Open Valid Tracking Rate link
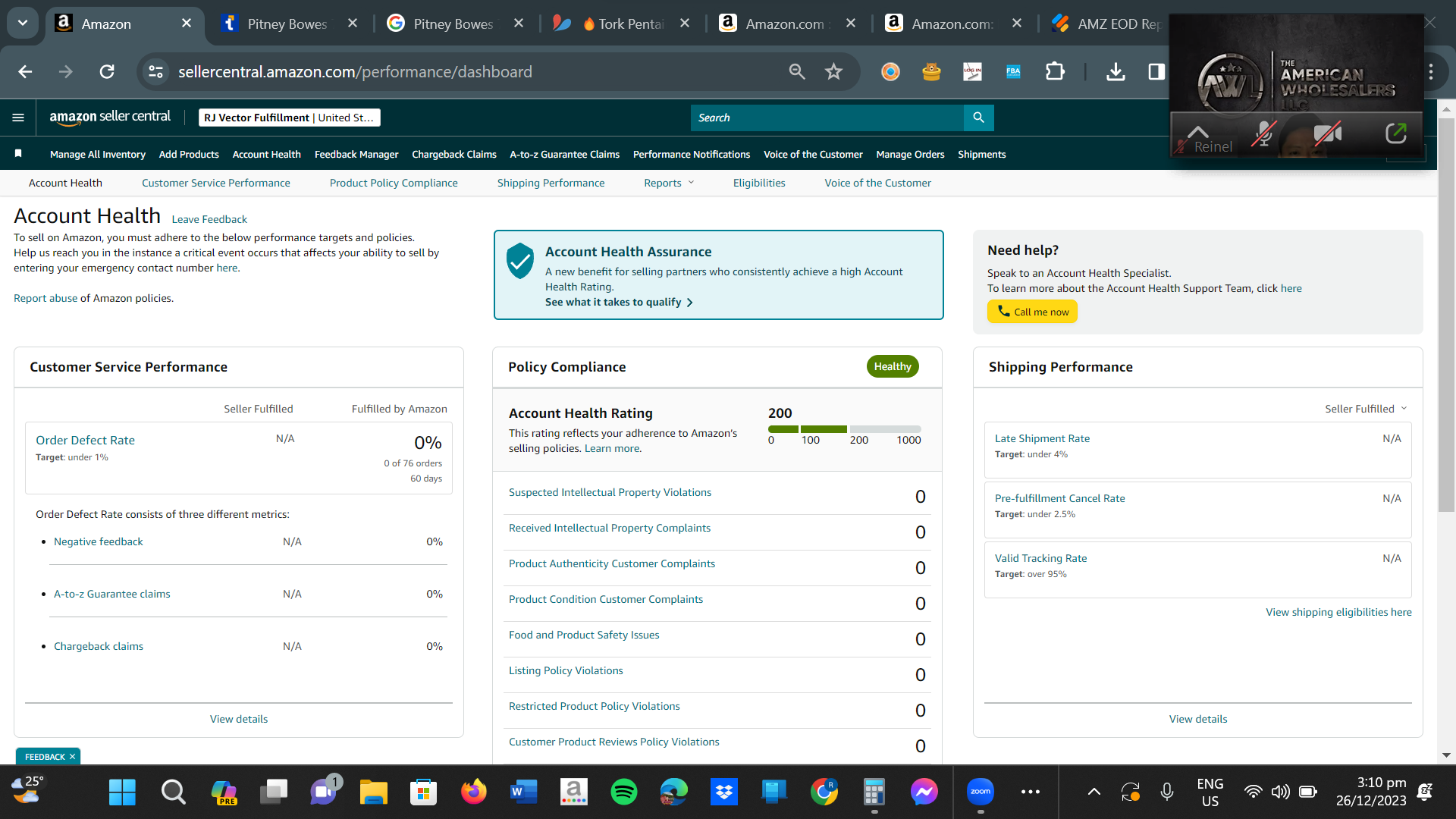The height and width of the screenshot is (819, 1456). click(1040, 558)
